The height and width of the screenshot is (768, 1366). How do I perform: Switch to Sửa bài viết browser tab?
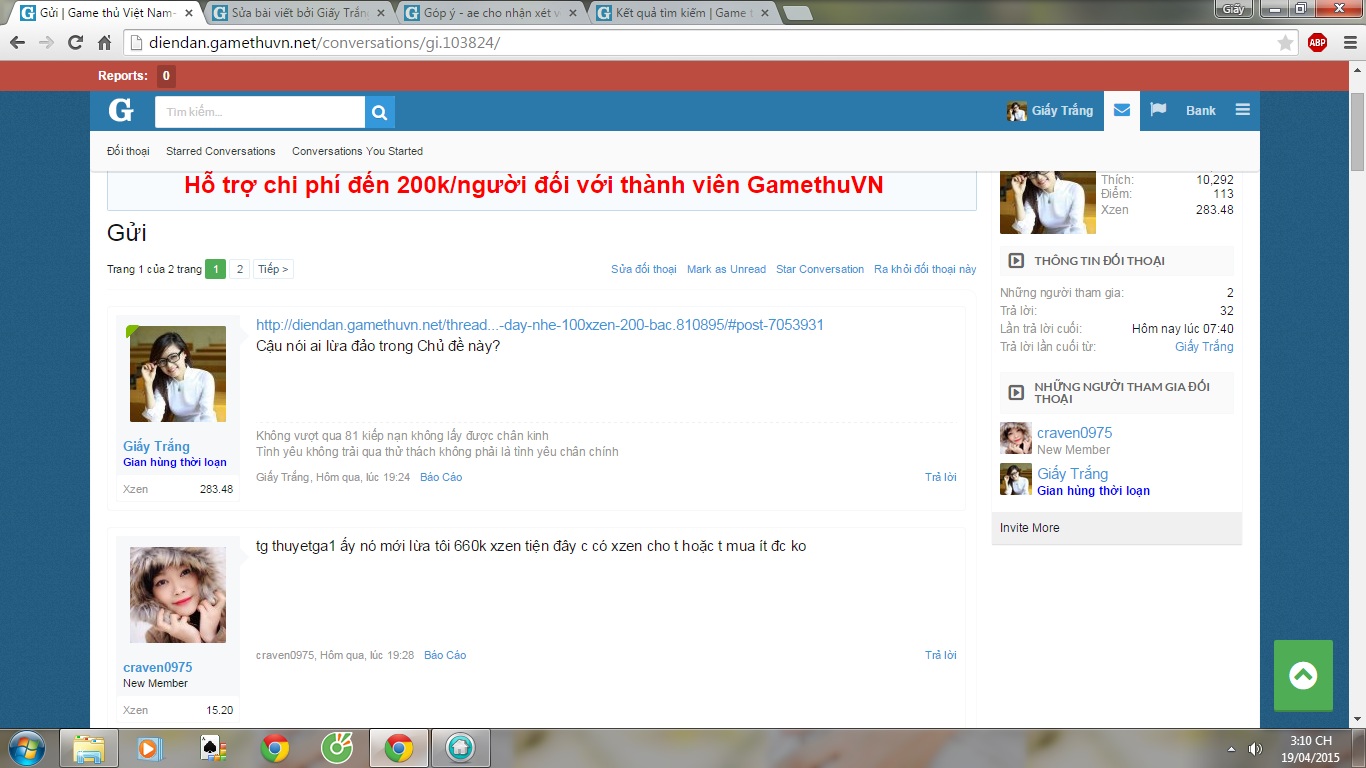[299, 13]
